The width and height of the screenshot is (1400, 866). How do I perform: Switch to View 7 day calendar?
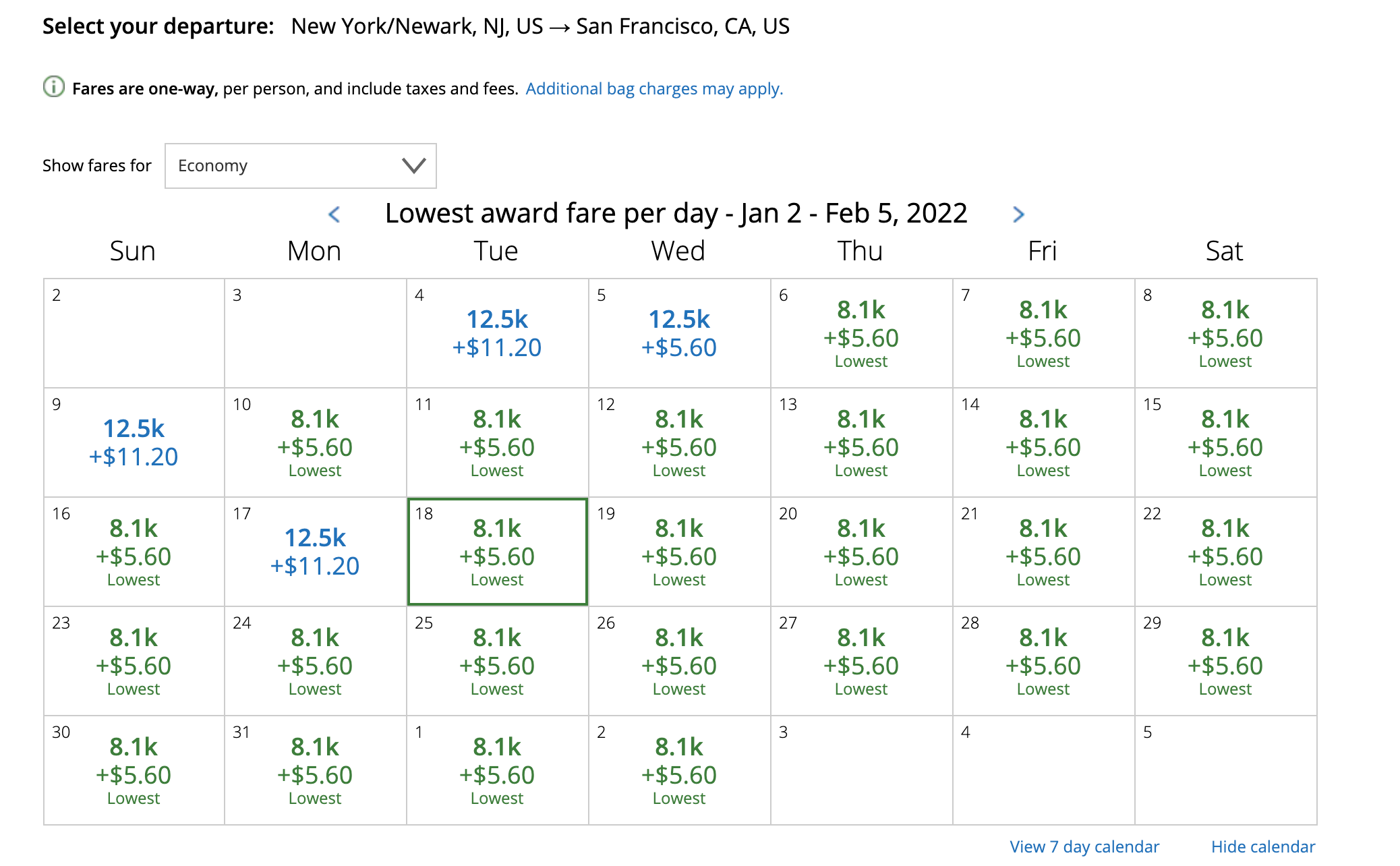tap(1084, 846)
